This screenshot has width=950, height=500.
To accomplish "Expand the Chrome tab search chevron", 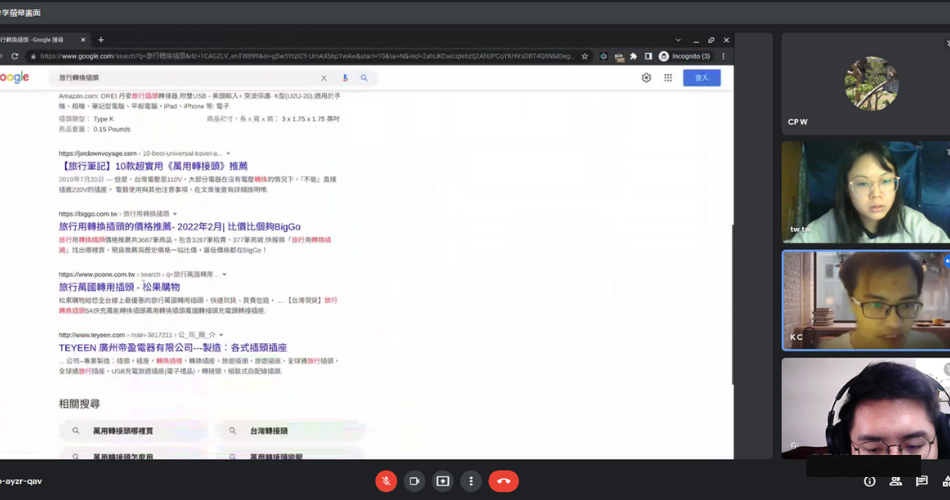I will click(678, 40).
